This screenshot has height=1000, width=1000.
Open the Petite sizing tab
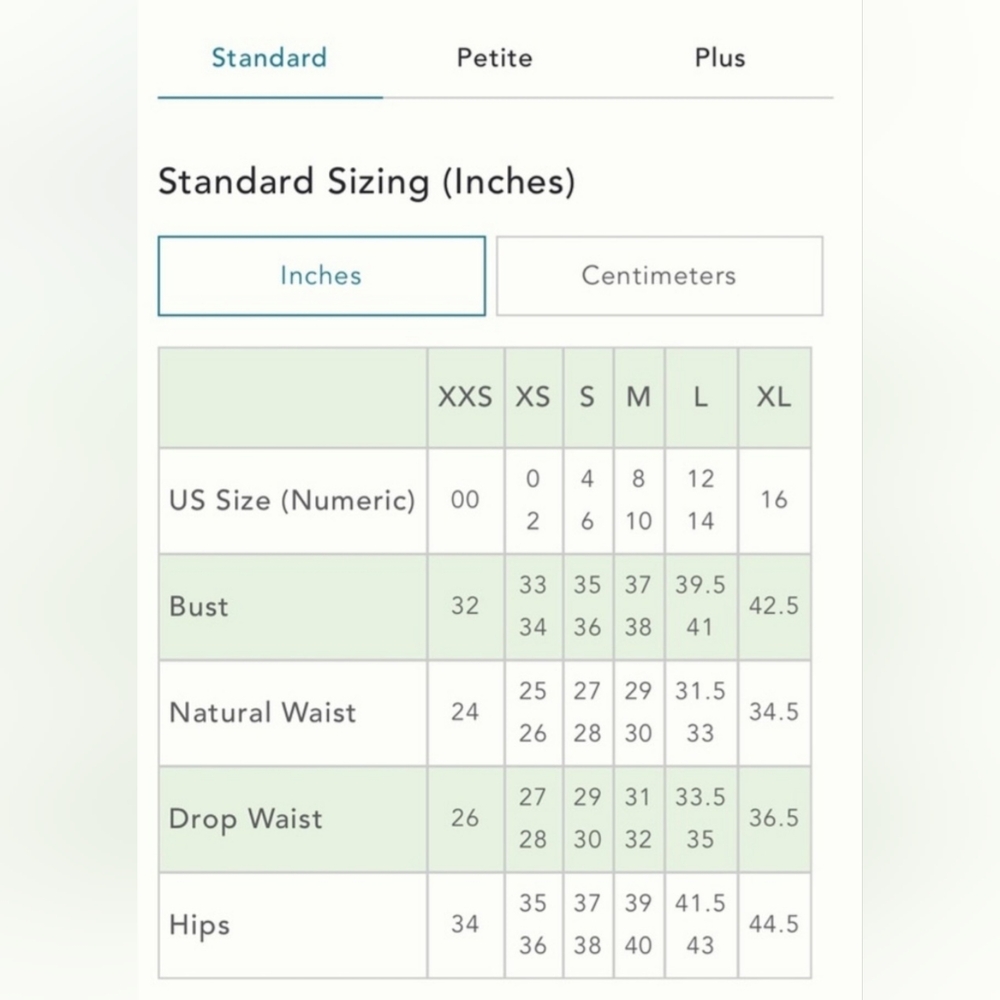point(495,58)
